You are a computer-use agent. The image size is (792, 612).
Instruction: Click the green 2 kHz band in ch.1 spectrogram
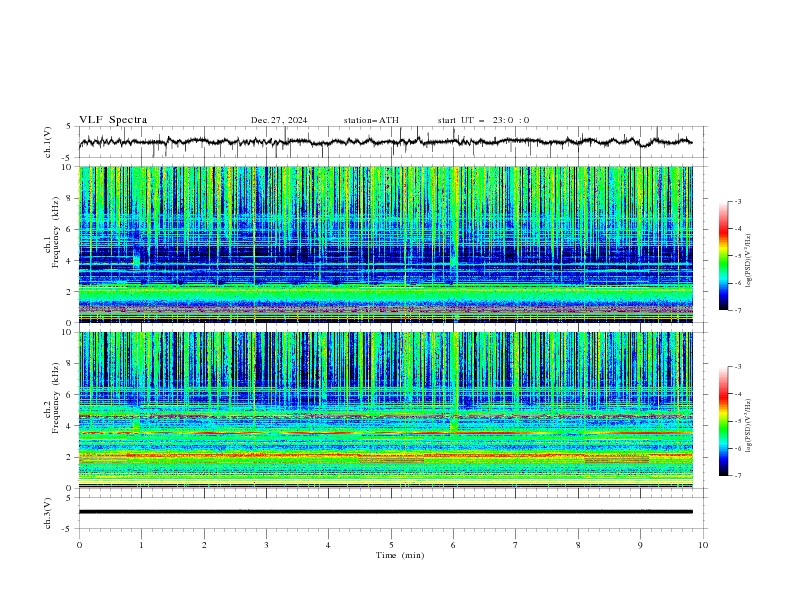point(385,293)
